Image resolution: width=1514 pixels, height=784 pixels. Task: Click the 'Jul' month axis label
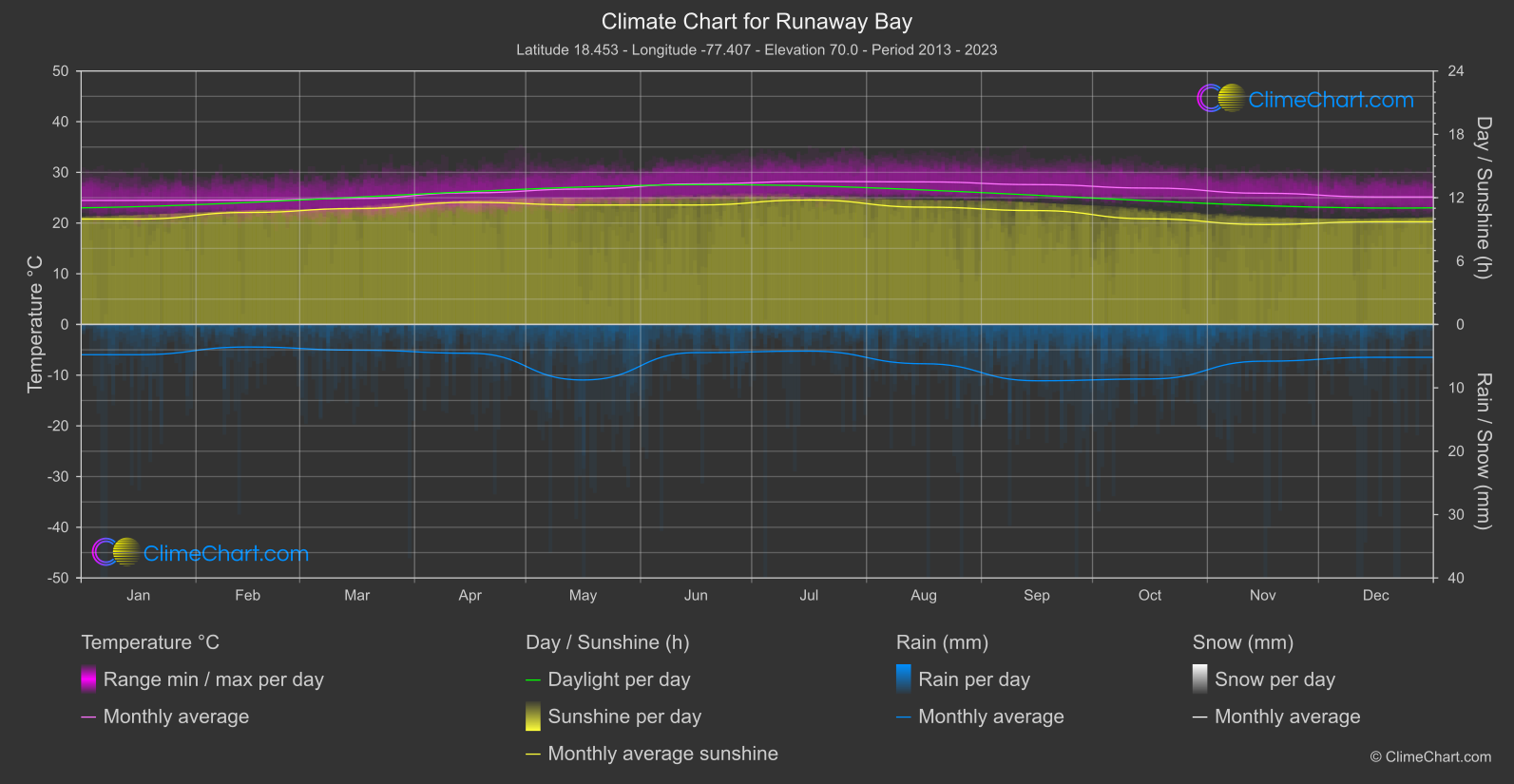(809, 595)
